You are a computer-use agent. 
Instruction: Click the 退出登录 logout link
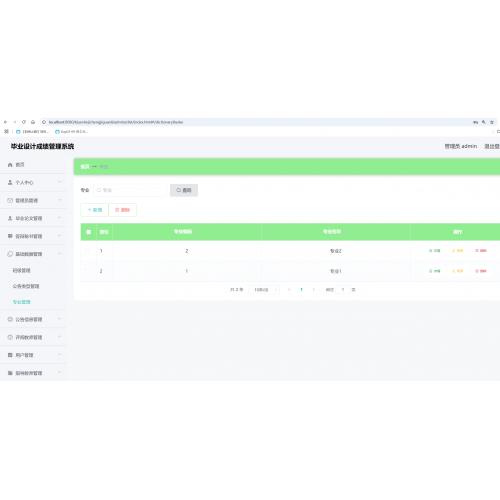tap(492, 146)
